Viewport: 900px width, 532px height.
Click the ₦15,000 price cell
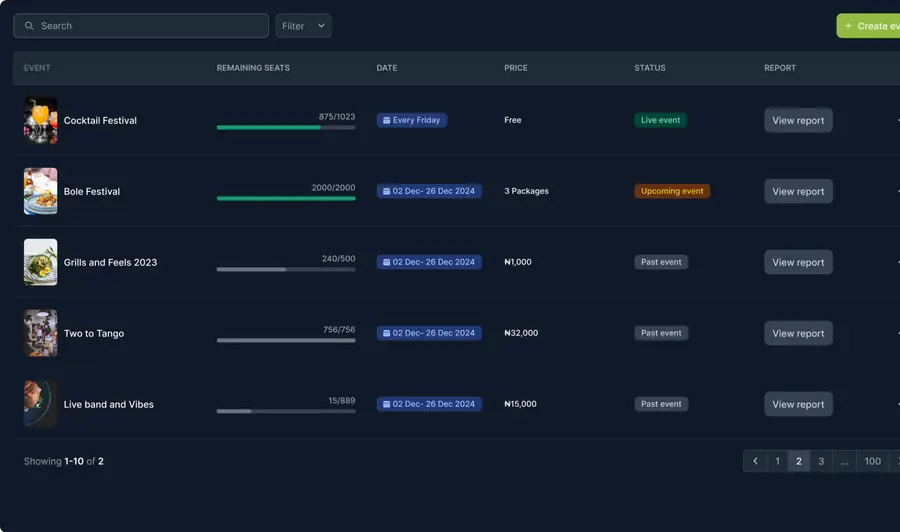click(x=520, y=404)
